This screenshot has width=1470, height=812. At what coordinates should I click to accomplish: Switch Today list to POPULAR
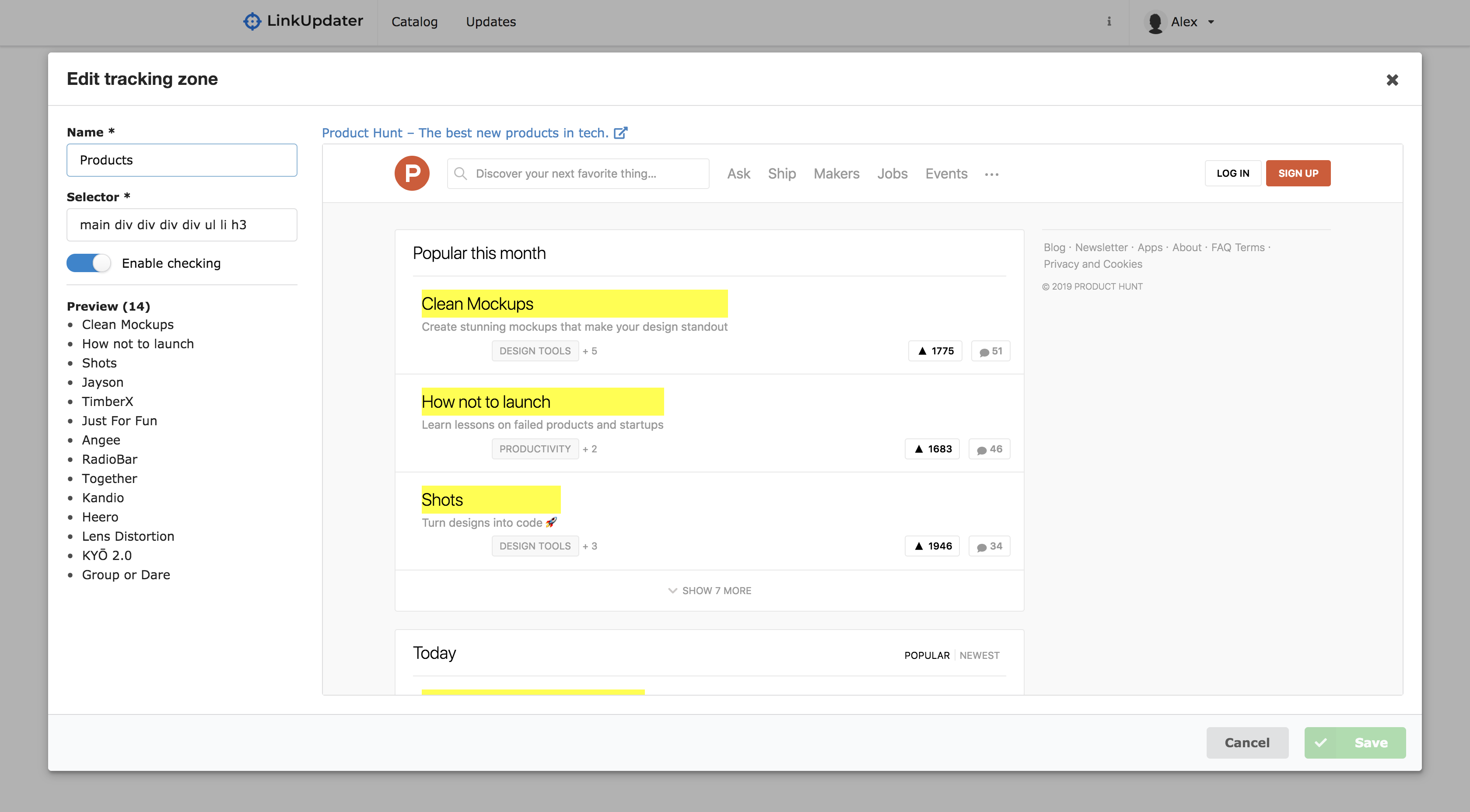tap(927, 655)
